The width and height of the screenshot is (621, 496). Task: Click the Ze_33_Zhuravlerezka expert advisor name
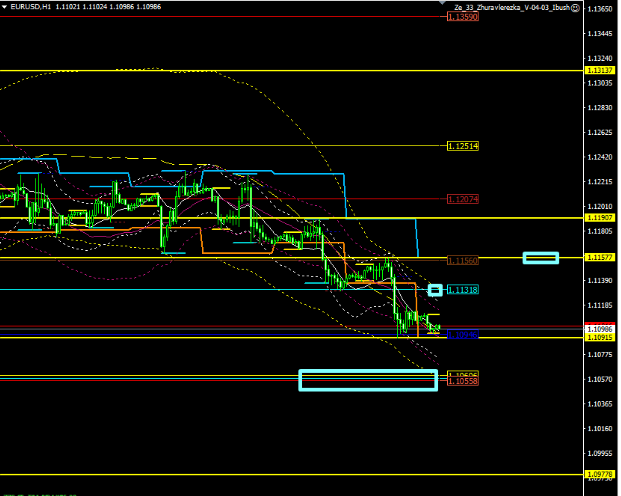511,7
